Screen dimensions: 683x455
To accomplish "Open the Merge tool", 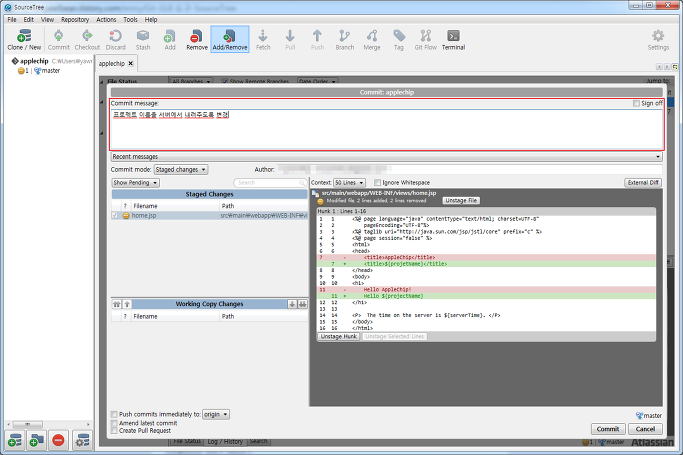I will pos(372,40).
